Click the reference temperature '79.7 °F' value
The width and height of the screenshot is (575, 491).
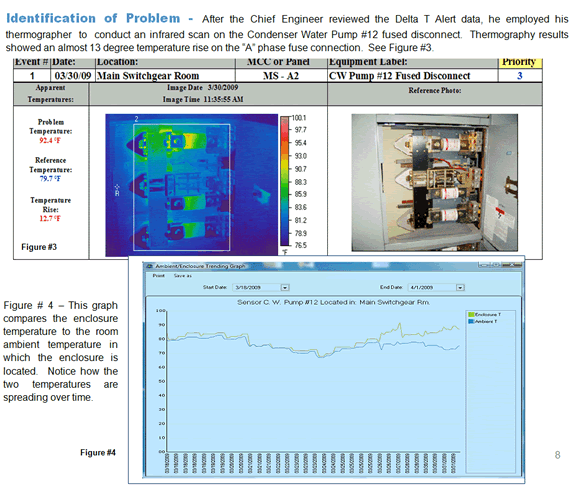click(x=50, y=179)
